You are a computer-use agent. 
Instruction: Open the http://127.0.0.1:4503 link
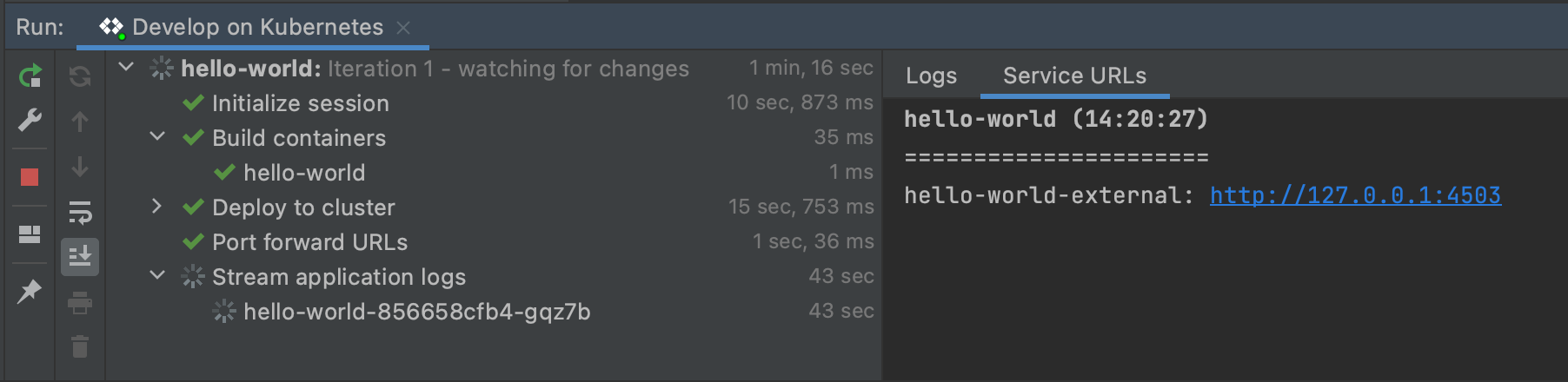1355,195
